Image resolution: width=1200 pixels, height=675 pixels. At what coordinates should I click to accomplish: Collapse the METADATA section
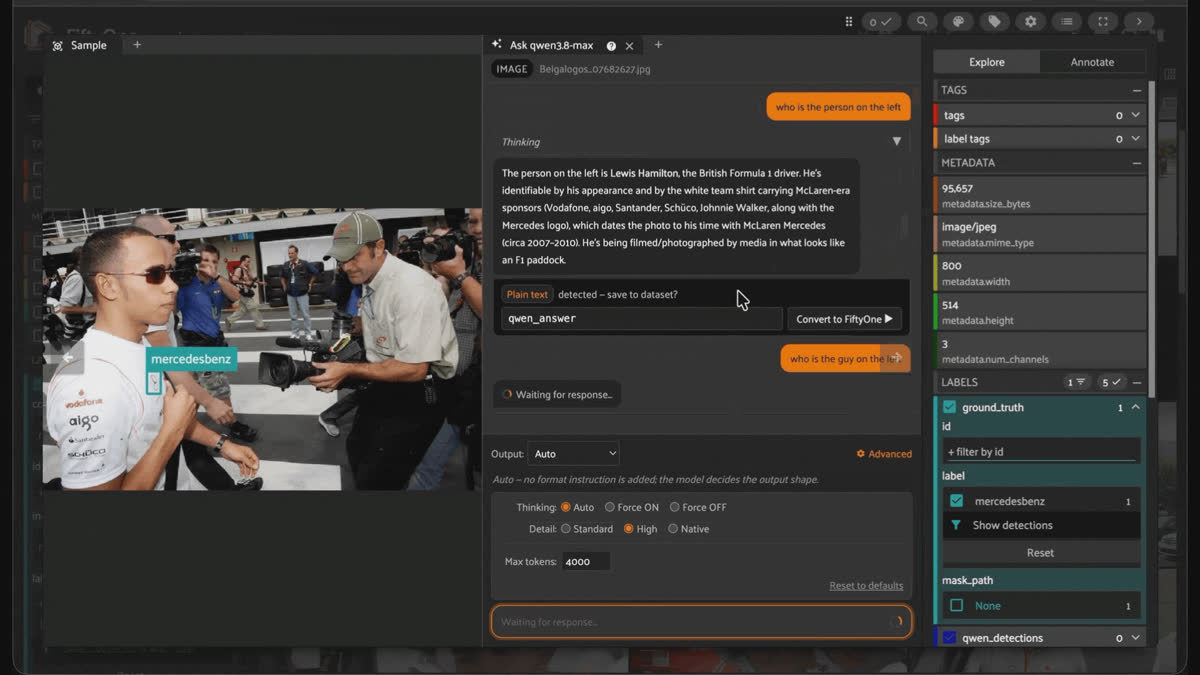(1137, 162)
